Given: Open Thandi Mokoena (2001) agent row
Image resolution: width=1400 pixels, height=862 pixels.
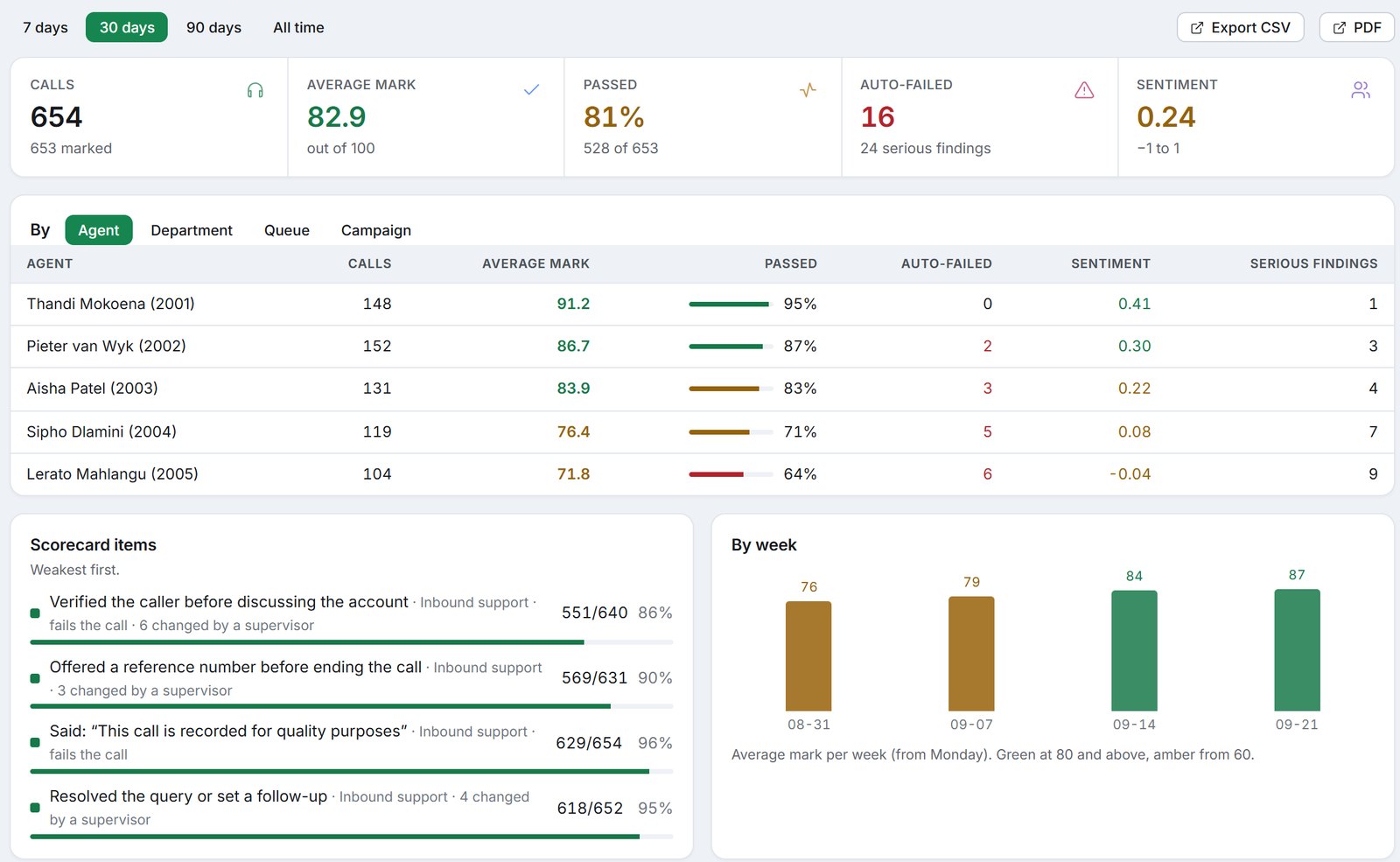Looking at the screenshot, I should [702, 304].
